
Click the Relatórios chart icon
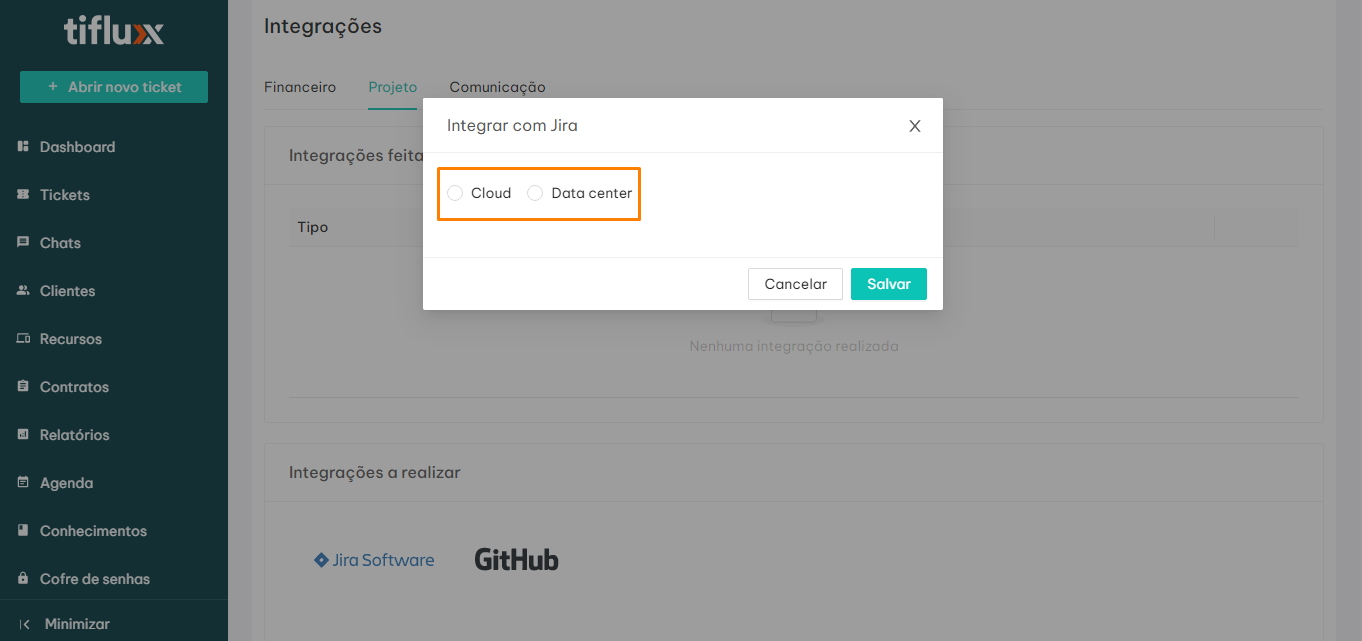click(x=23, y=435)
